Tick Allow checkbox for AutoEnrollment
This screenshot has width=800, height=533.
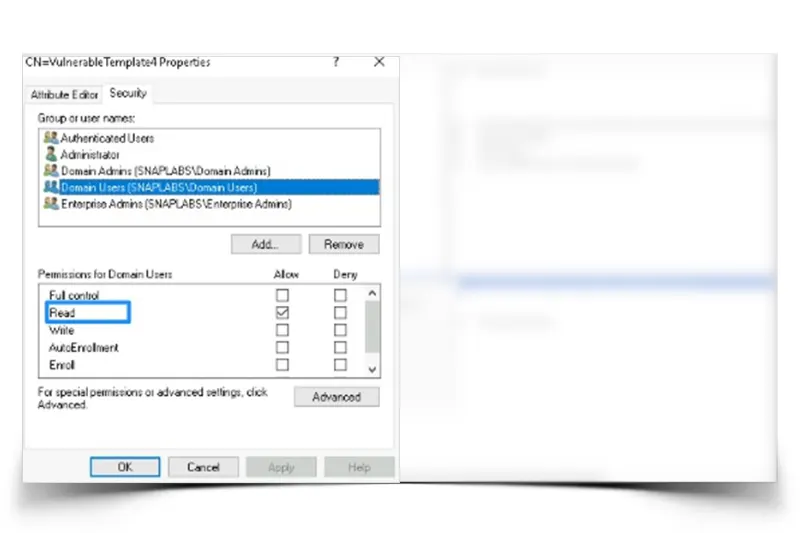click(x=282, y=347)
